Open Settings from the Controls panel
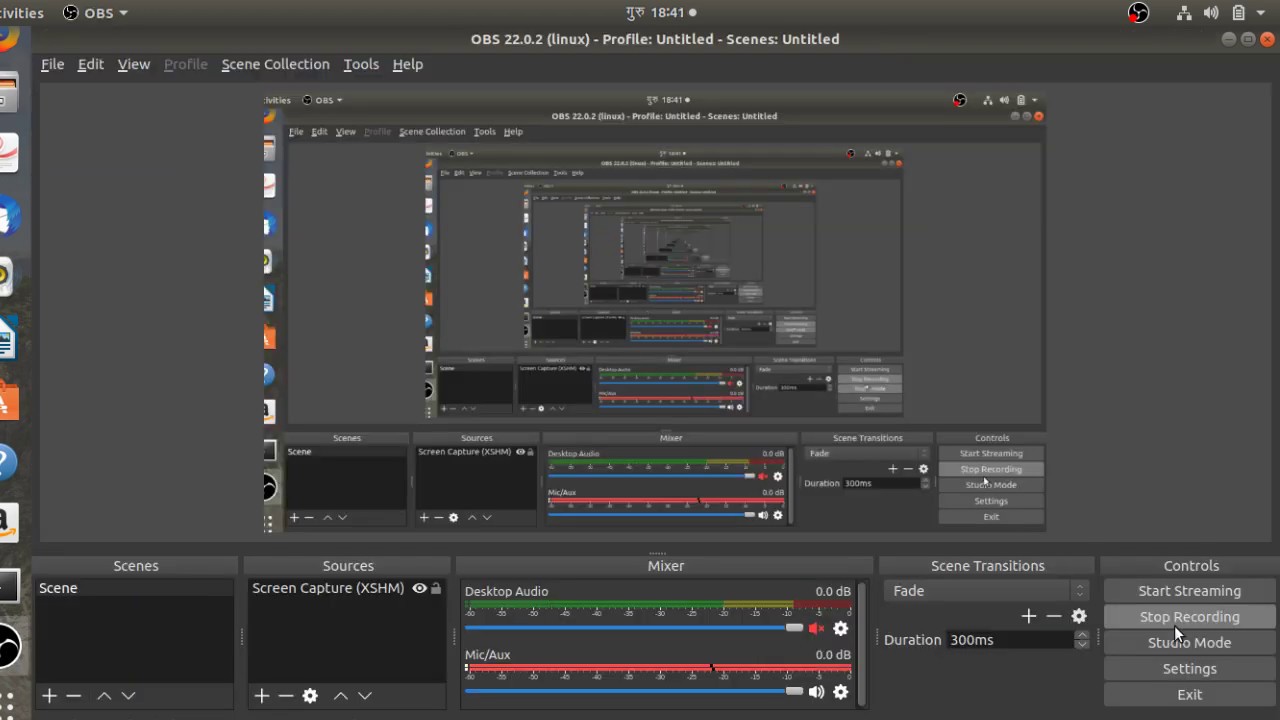Screen dimensions: 1280x720 tap(1189, 669)
